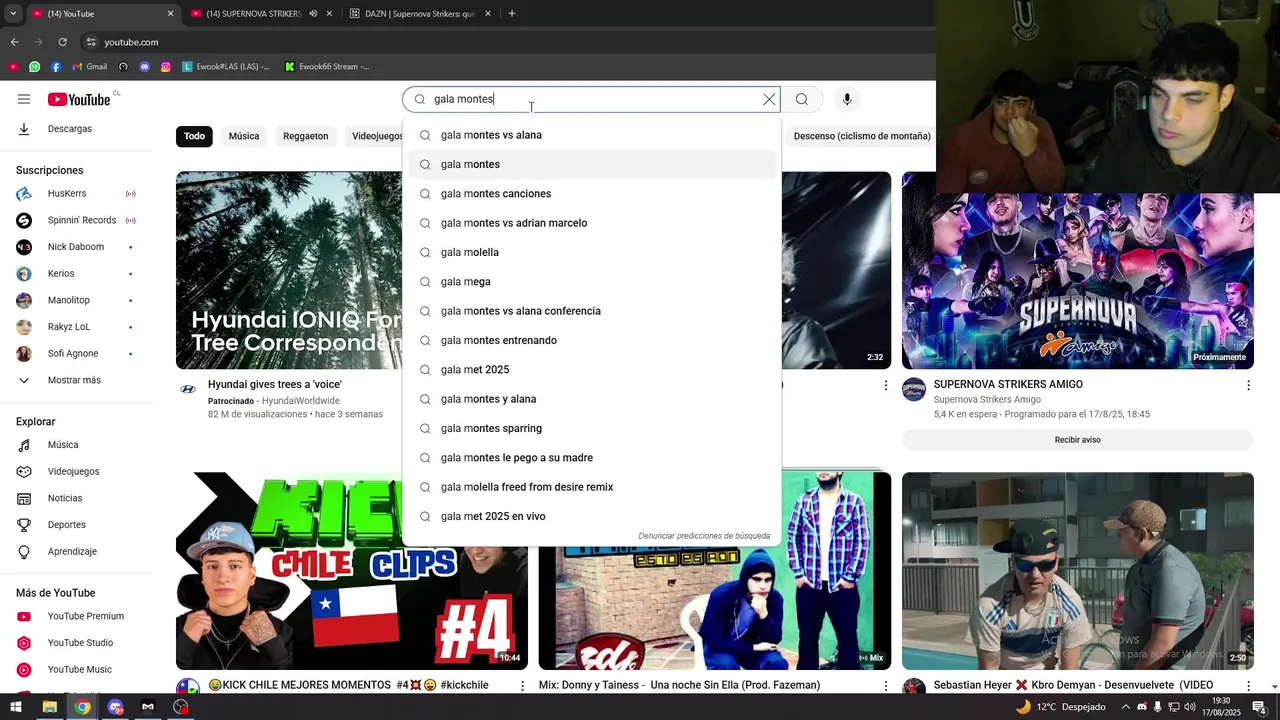Open YouTube Music in sidebar
The height and width of the screenshot is (720, 1280).
click(80, 669)
